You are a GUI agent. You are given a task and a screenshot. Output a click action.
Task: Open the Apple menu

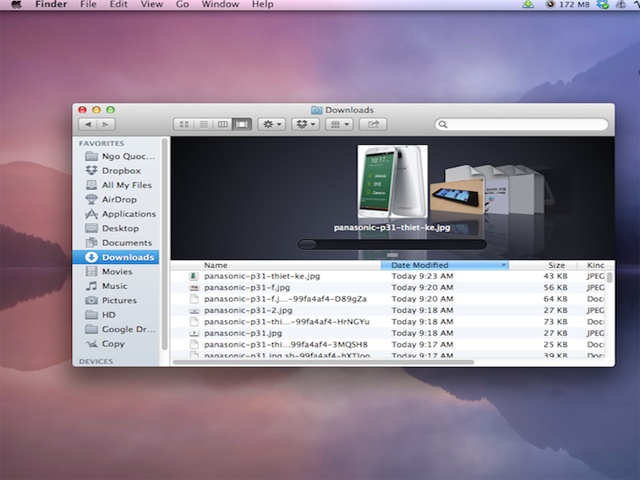[16, 4]
